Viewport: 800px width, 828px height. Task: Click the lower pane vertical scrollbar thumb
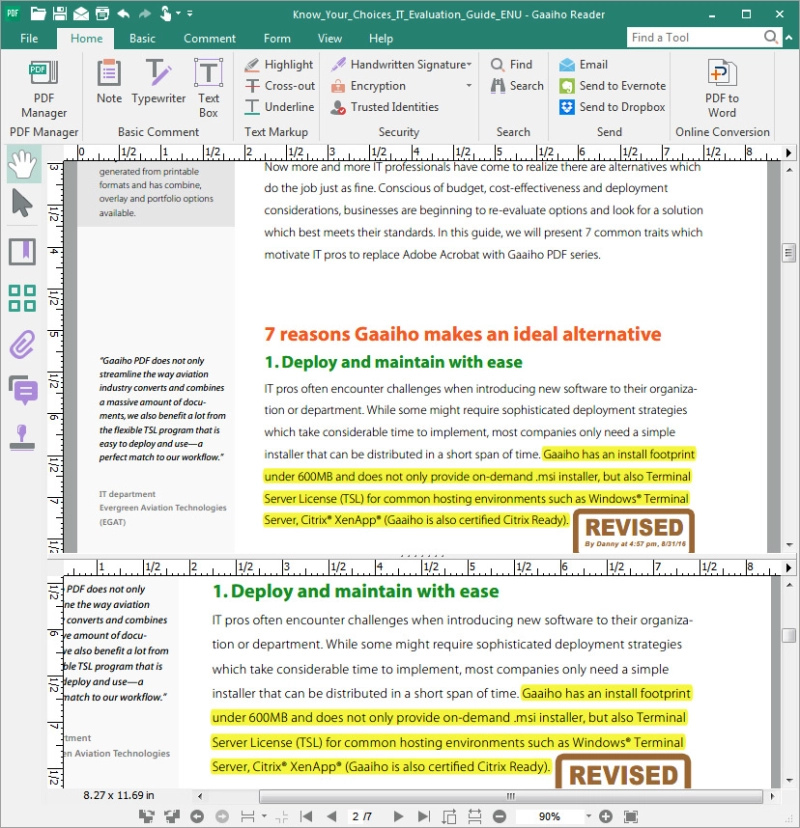coord(788,635)
